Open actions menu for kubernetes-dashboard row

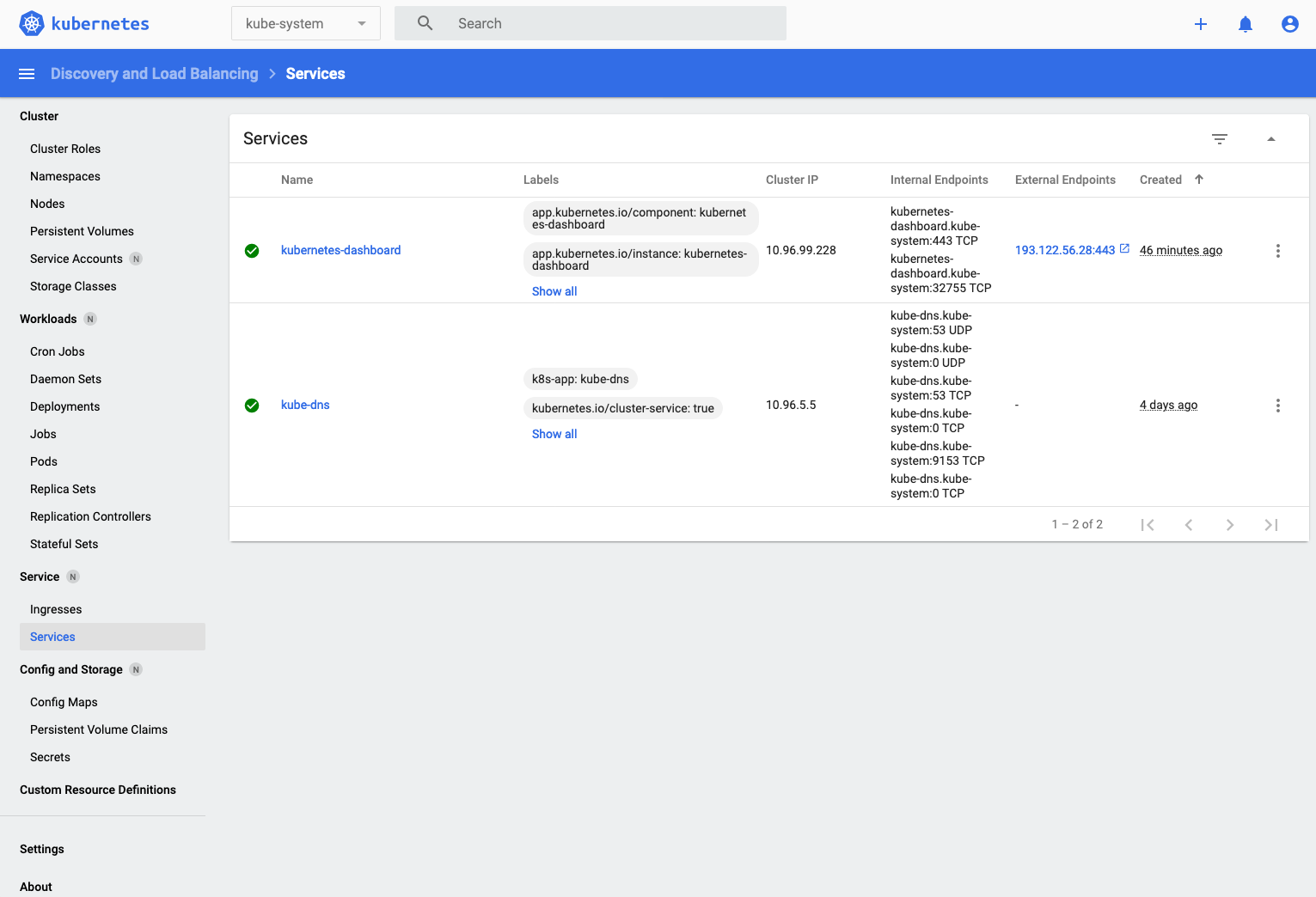[1278, 251]
